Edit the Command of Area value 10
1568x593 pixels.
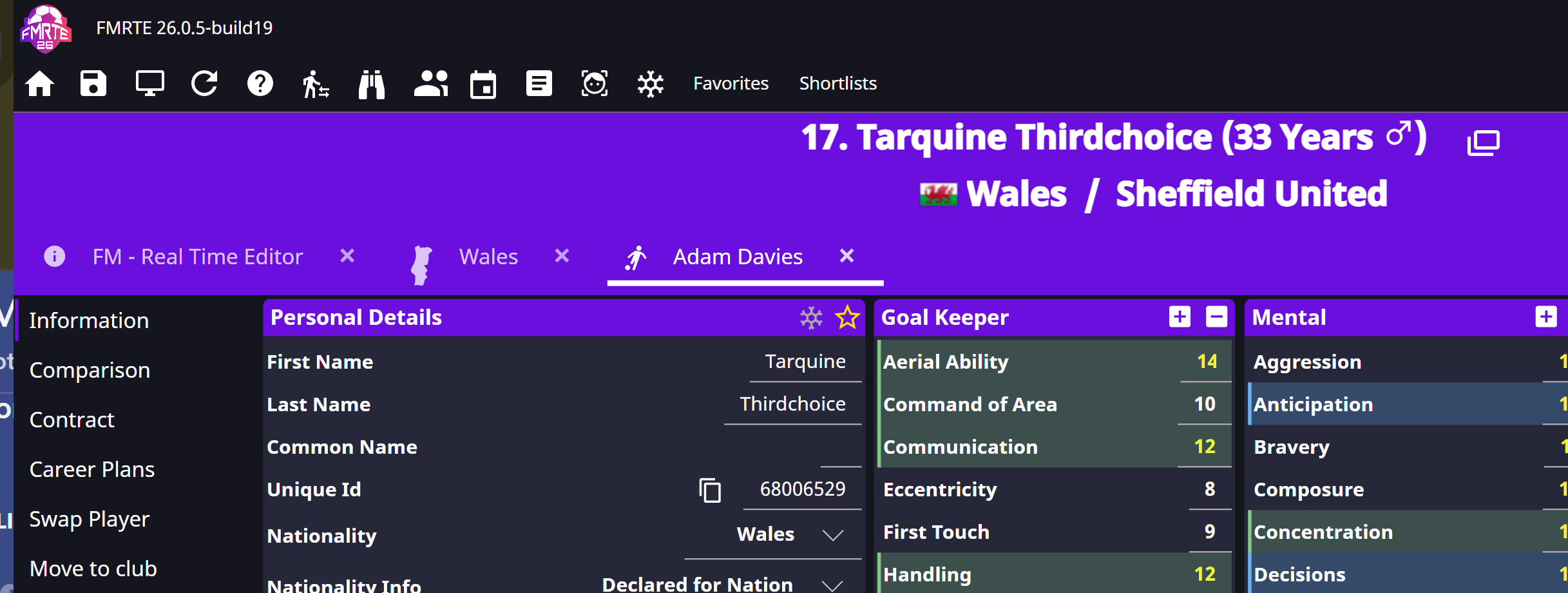tap(1205, 404)
